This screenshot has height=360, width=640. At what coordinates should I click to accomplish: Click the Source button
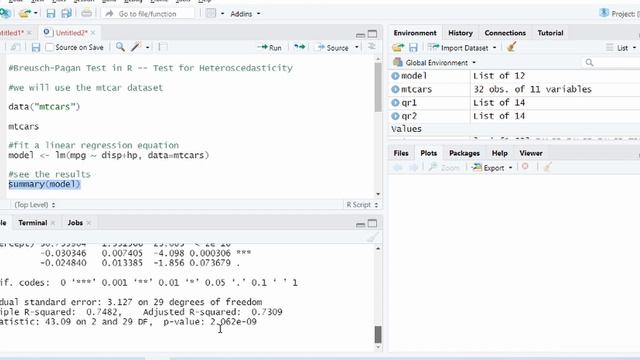[333, 48]
